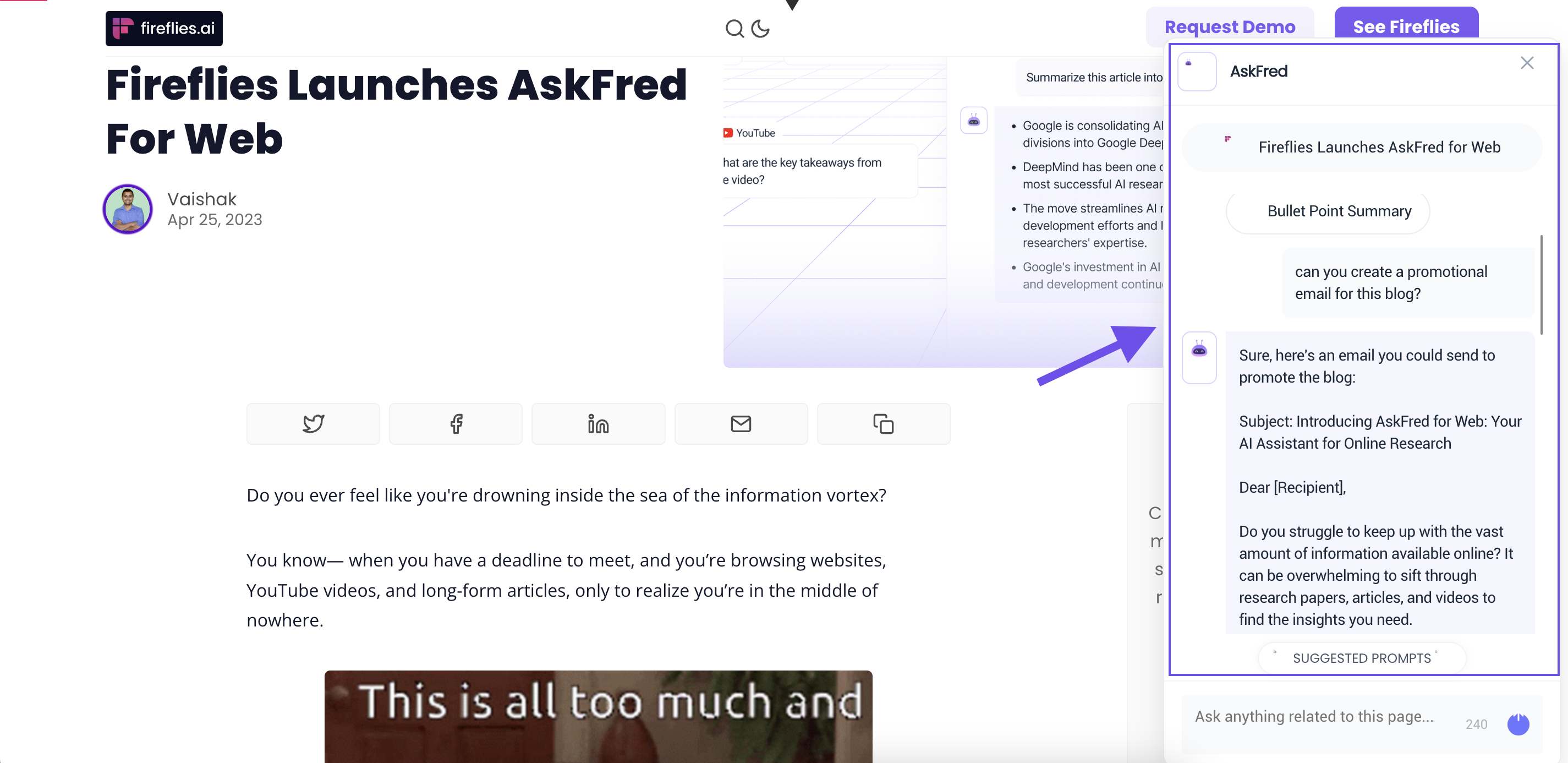Click the Facebook share icon

click(456, 422)
